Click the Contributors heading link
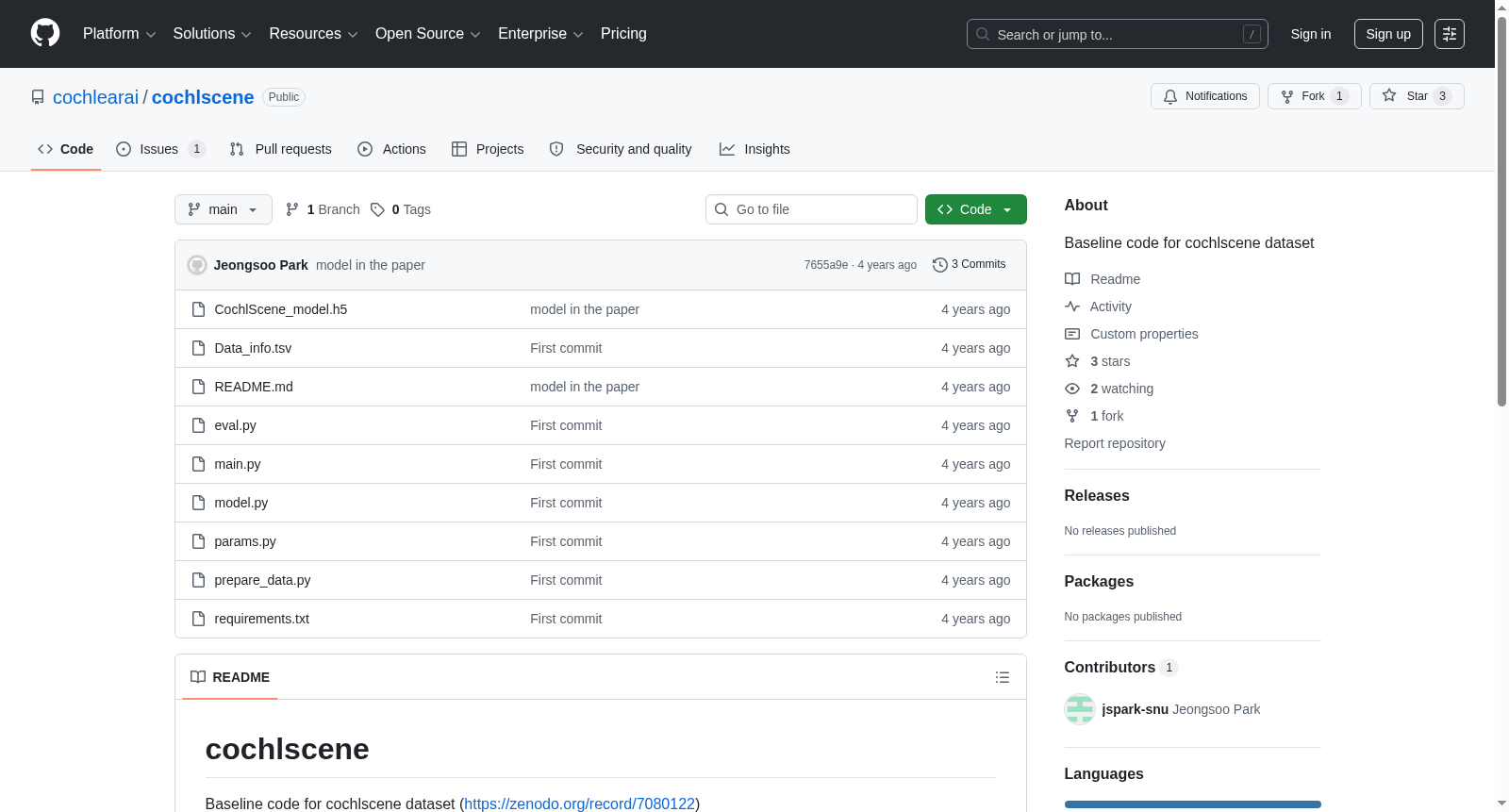This screenshot has width=1509, height=812. pyautogui.click(x=1110, y=668)
